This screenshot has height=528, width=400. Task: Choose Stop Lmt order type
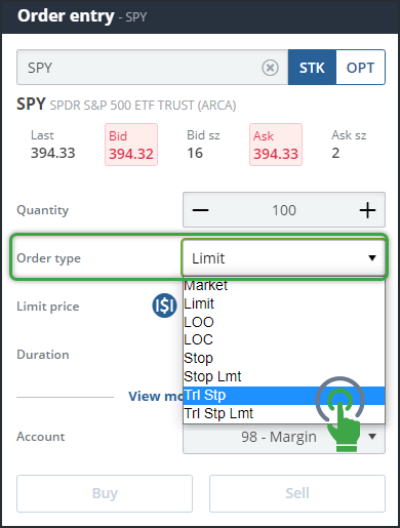pos(284,376)
